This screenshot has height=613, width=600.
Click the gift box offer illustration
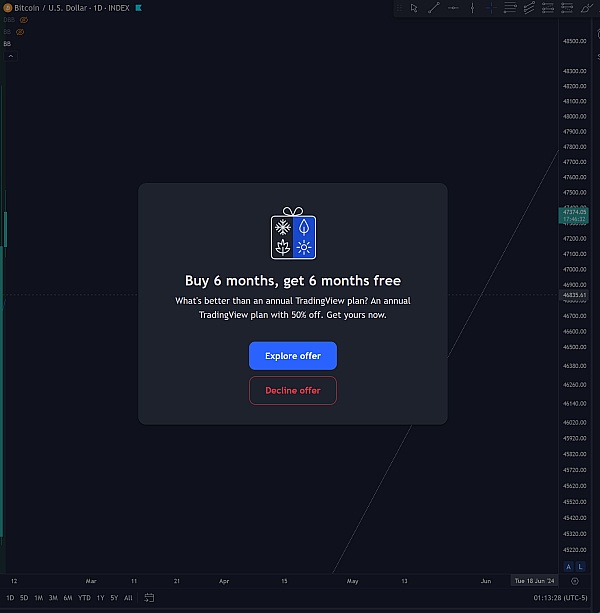tap(293, 233)
